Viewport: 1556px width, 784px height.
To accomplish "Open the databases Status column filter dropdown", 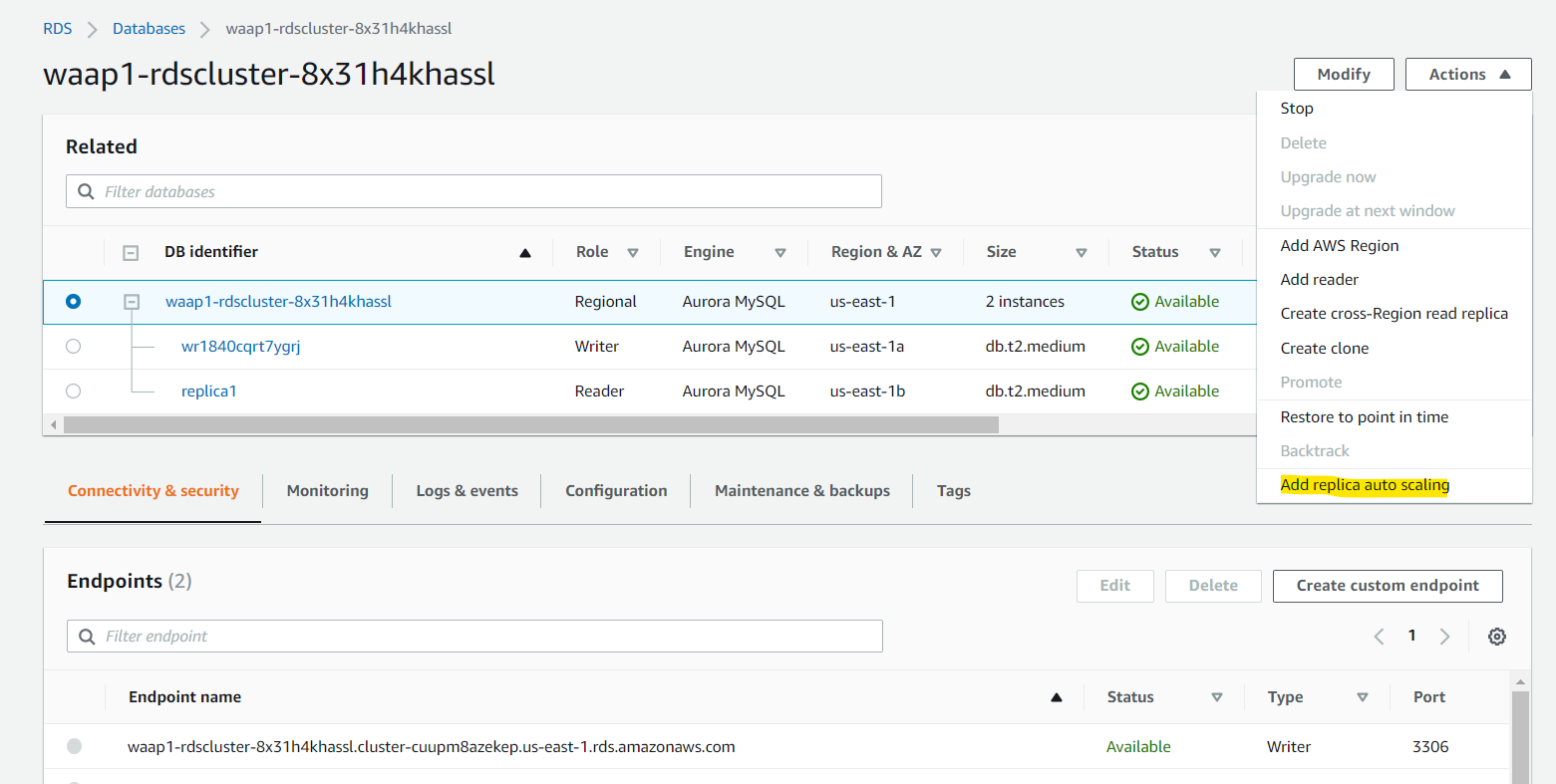I will click(1215, 253).
